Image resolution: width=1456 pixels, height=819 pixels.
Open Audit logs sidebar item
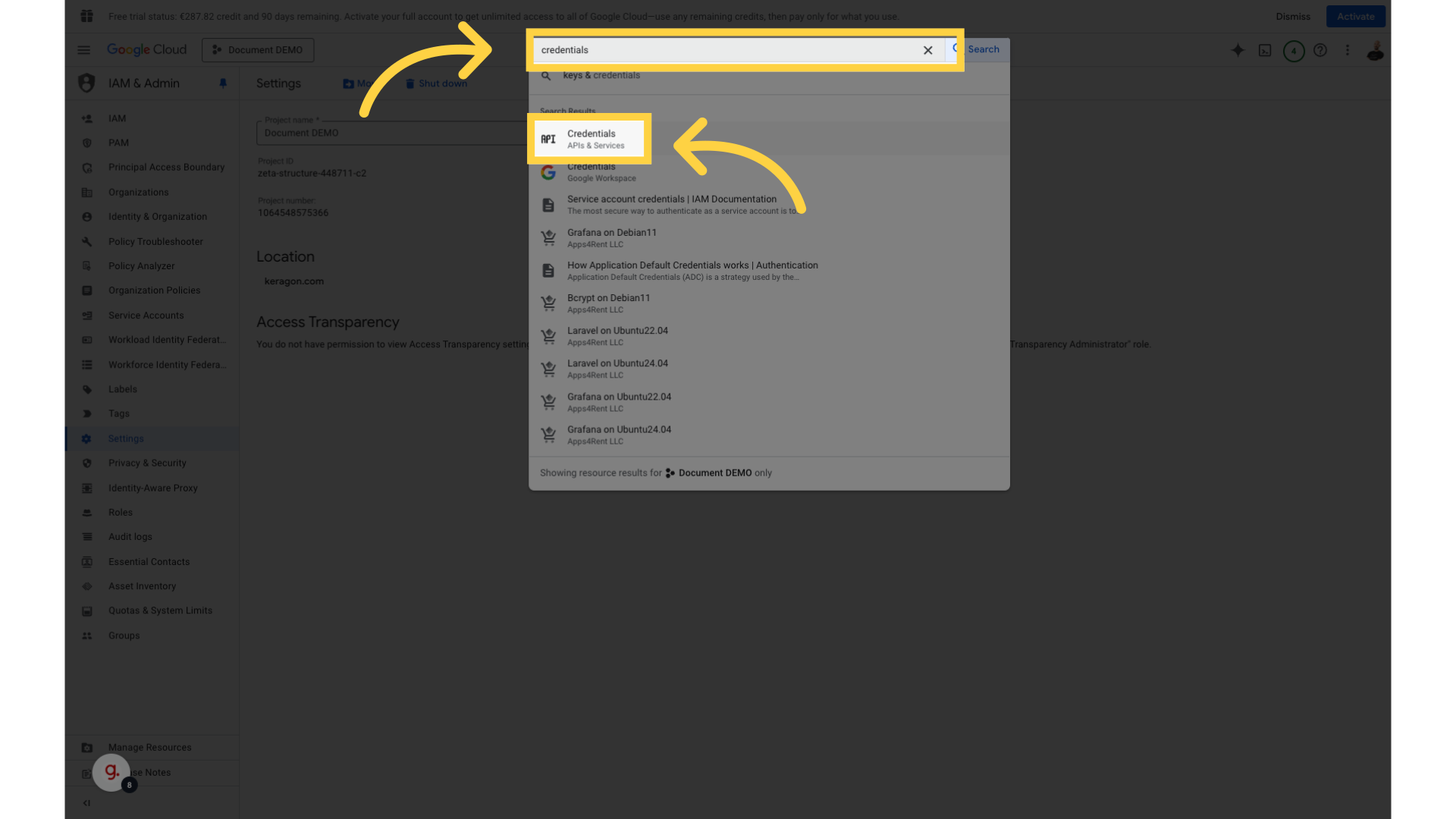152,537
